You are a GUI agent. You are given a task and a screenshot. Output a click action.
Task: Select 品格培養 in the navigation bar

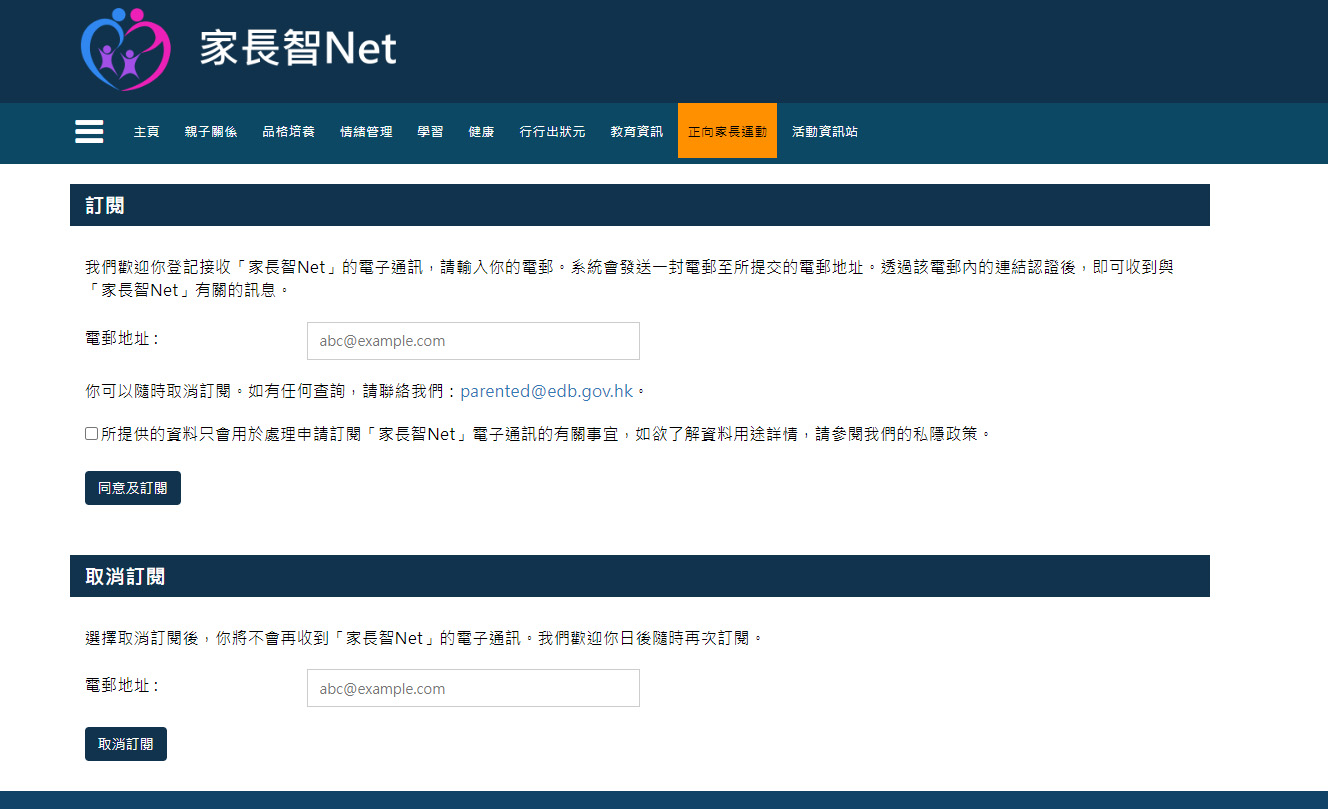point(288,132)
